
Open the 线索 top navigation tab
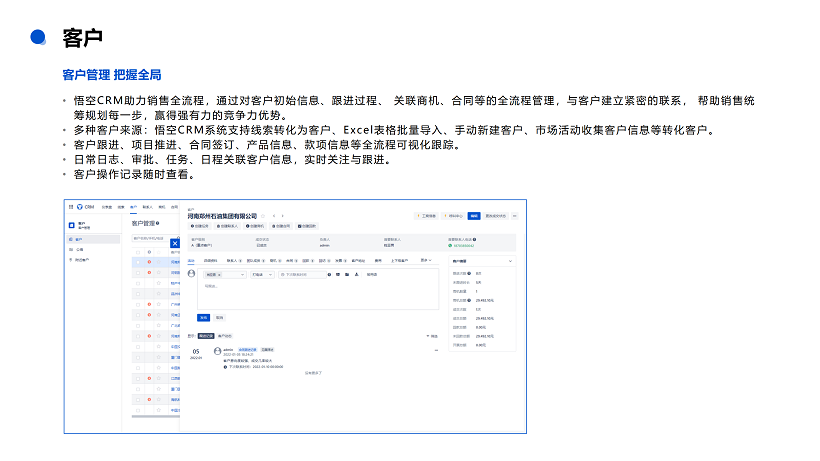(x=121, y=207)
